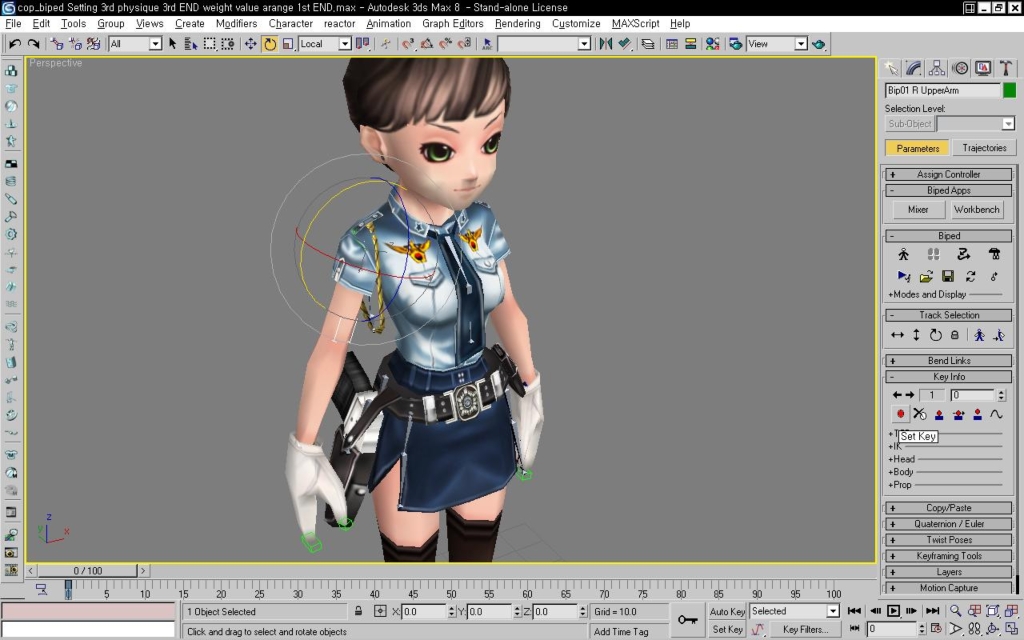This screenshot has height=640, width=1024.
Task: Click the Select Object arrow tool
Action: point(172,44)
